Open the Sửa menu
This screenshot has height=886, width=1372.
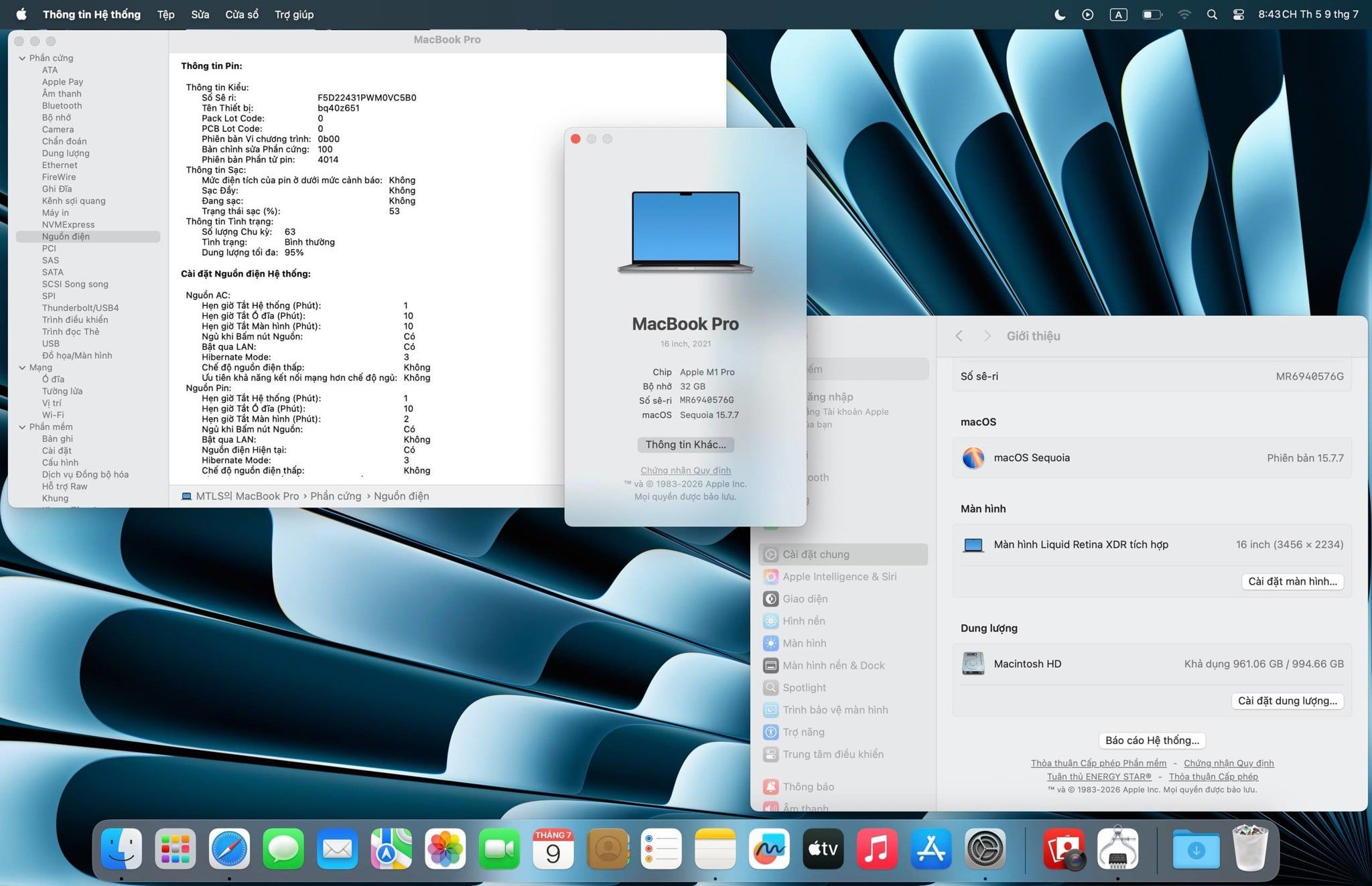[x=200, y=14]
